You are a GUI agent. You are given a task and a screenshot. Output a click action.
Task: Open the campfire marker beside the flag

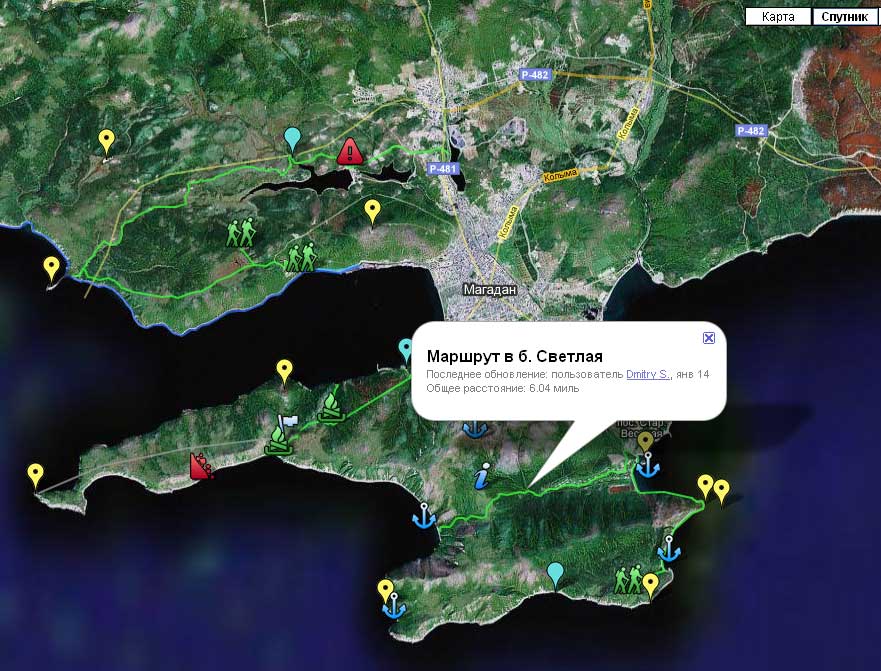(x=277, y=441)
